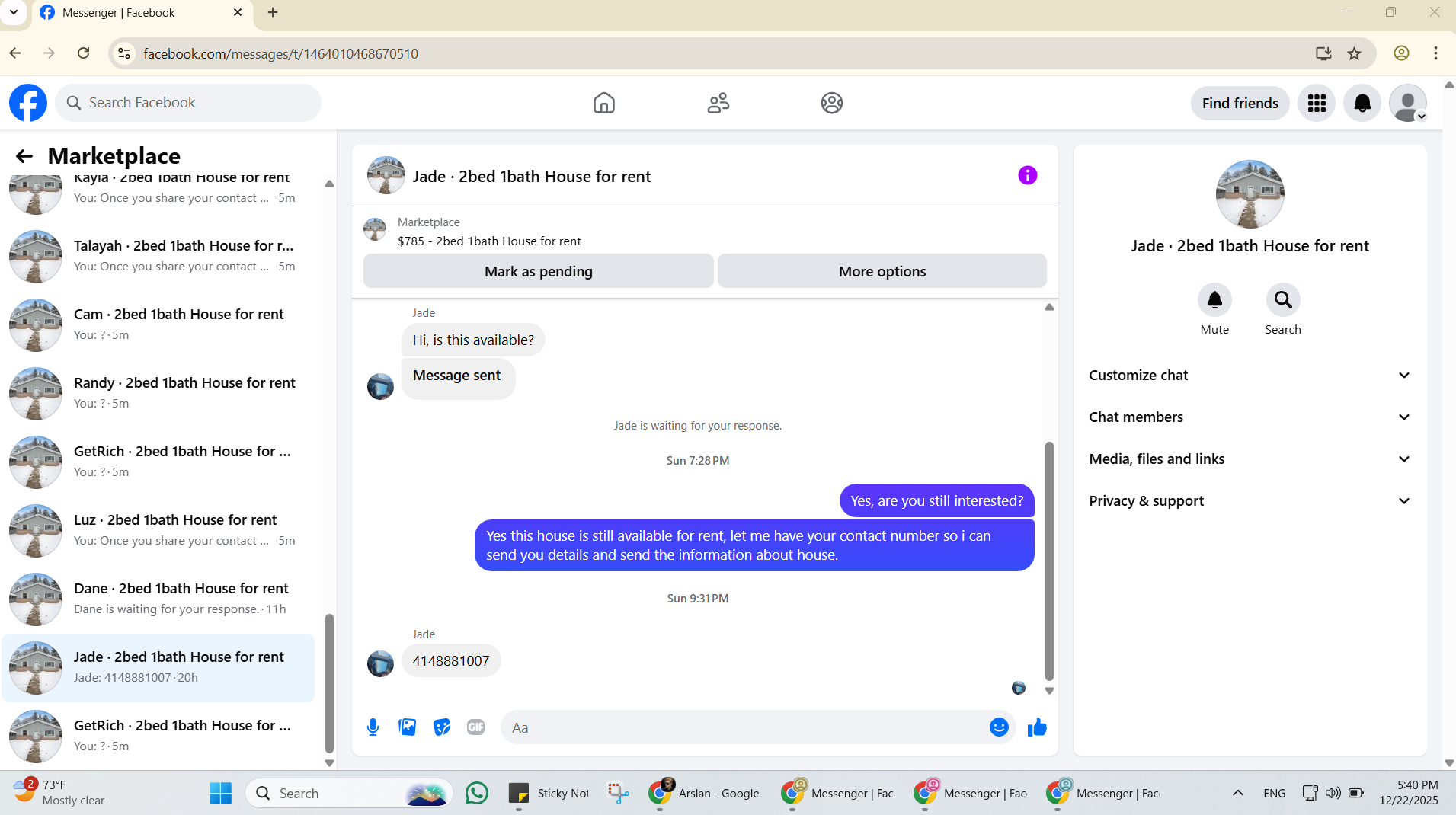Search in the Jade conversation
1456x815 pixels.
tap(1283, 300)
